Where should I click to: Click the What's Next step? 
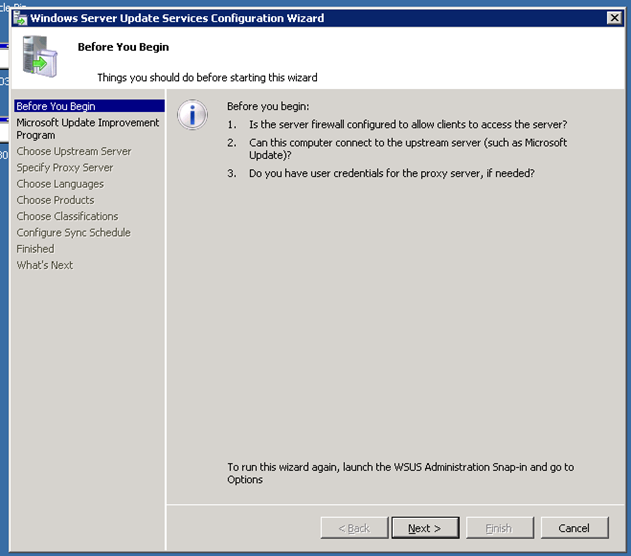tap(44, 265)
